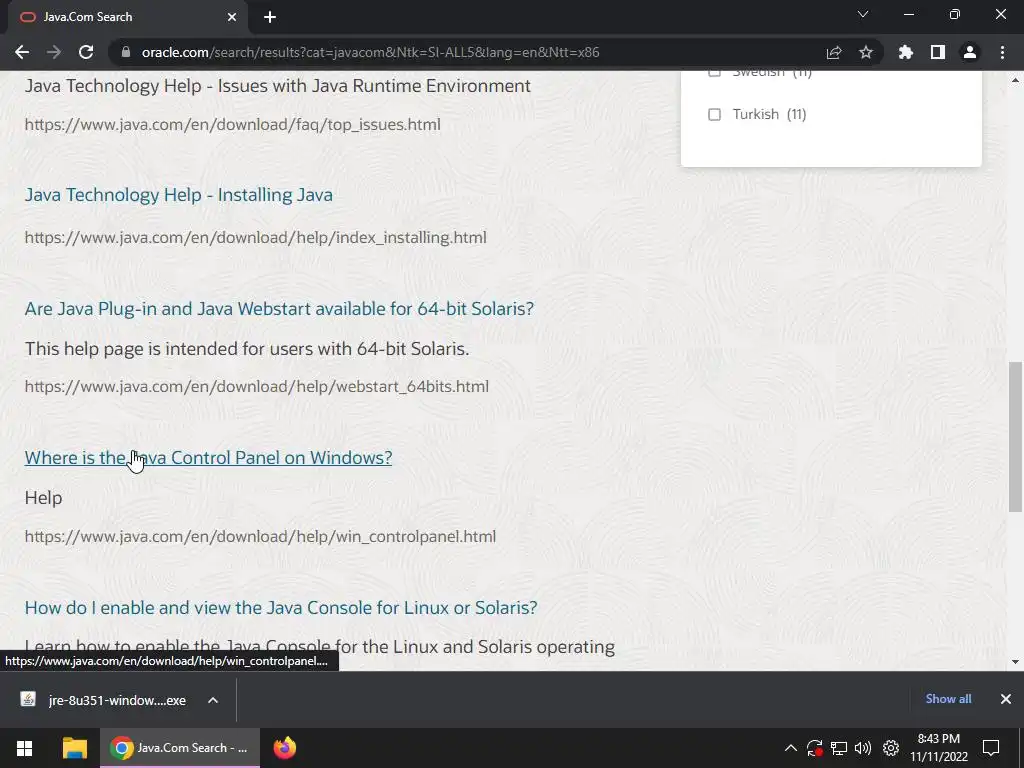Bookmark this page with the star
1024x768 pixels.
coord(866,52)
